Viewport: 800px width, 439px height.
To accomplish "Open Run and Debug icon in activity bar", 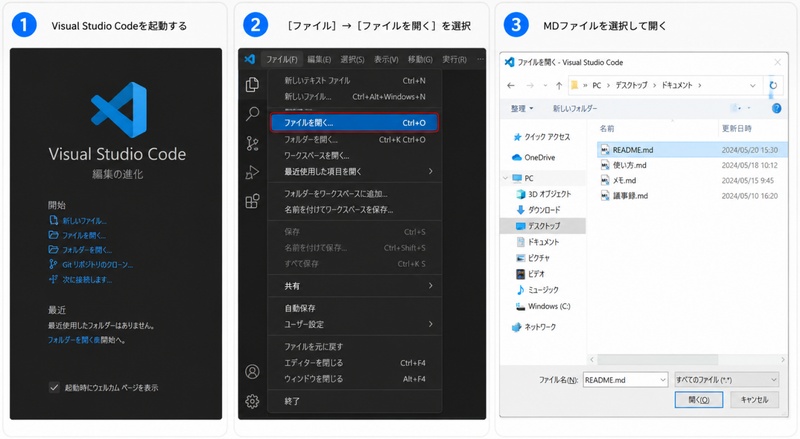I will tap(253, 173).
